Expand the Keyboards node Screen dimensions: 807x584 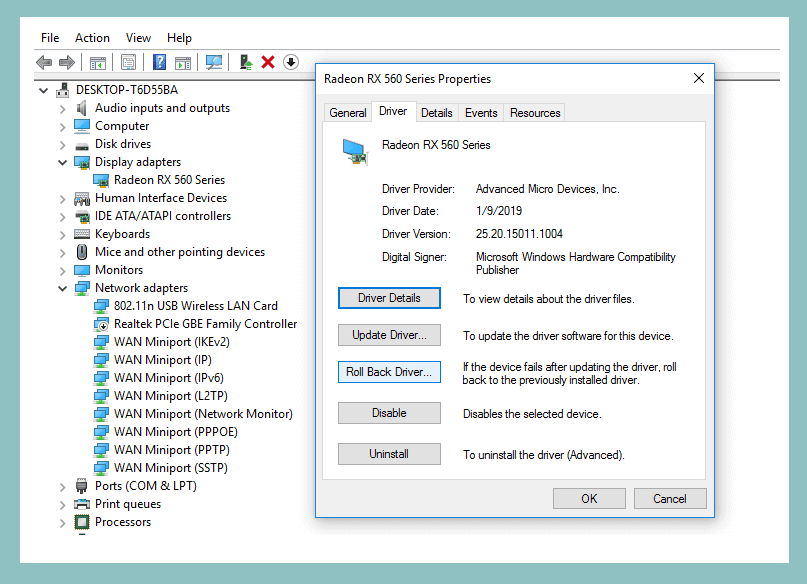62,235
